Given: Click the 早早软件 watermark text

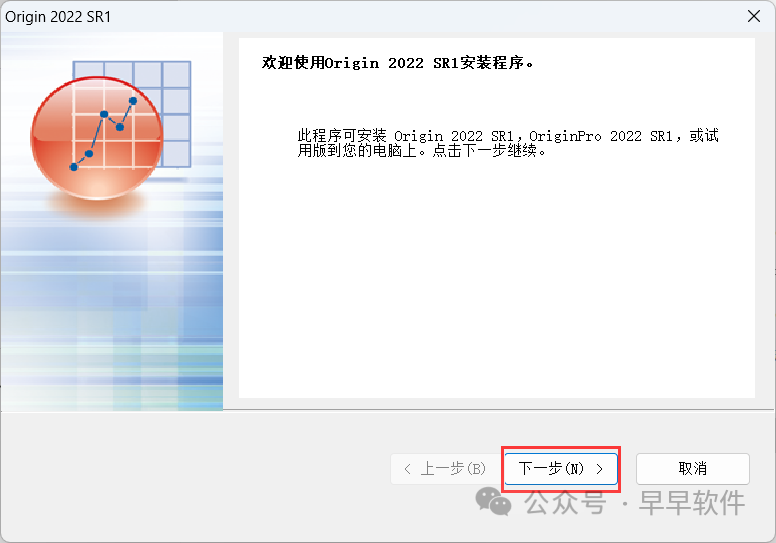Looking at the screenshot, I should tap(692, 503).
